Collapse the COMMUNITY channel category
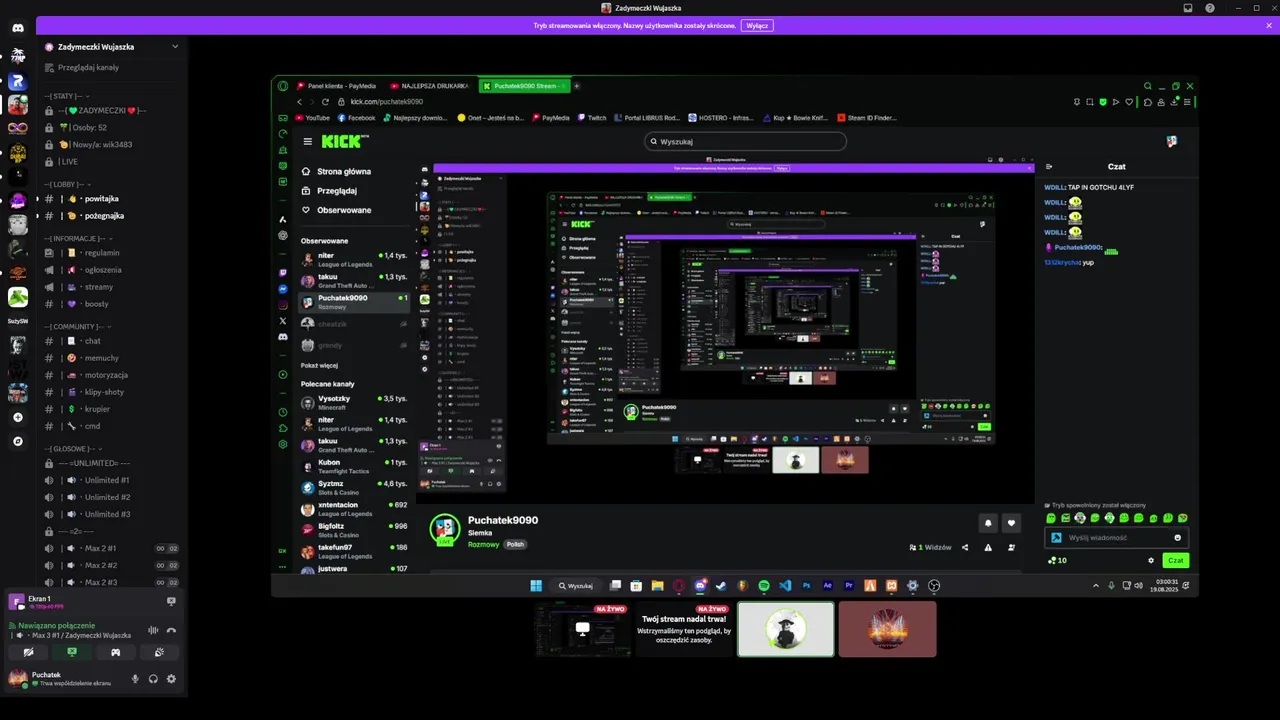 pyautogui.click(x=76, y=326)
